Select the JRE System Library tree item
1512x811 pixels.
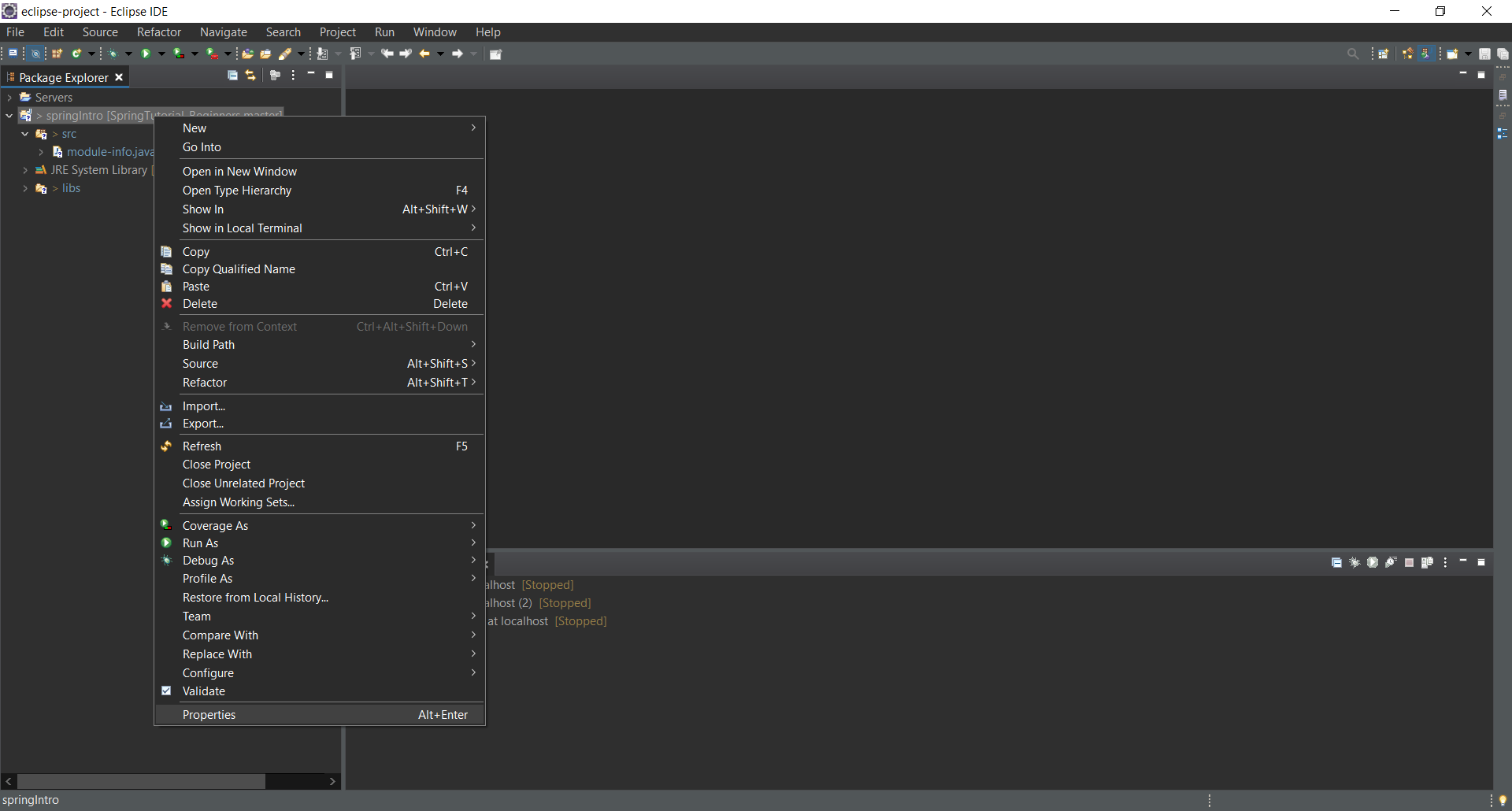pyautogui.click(x=93, y=170)
